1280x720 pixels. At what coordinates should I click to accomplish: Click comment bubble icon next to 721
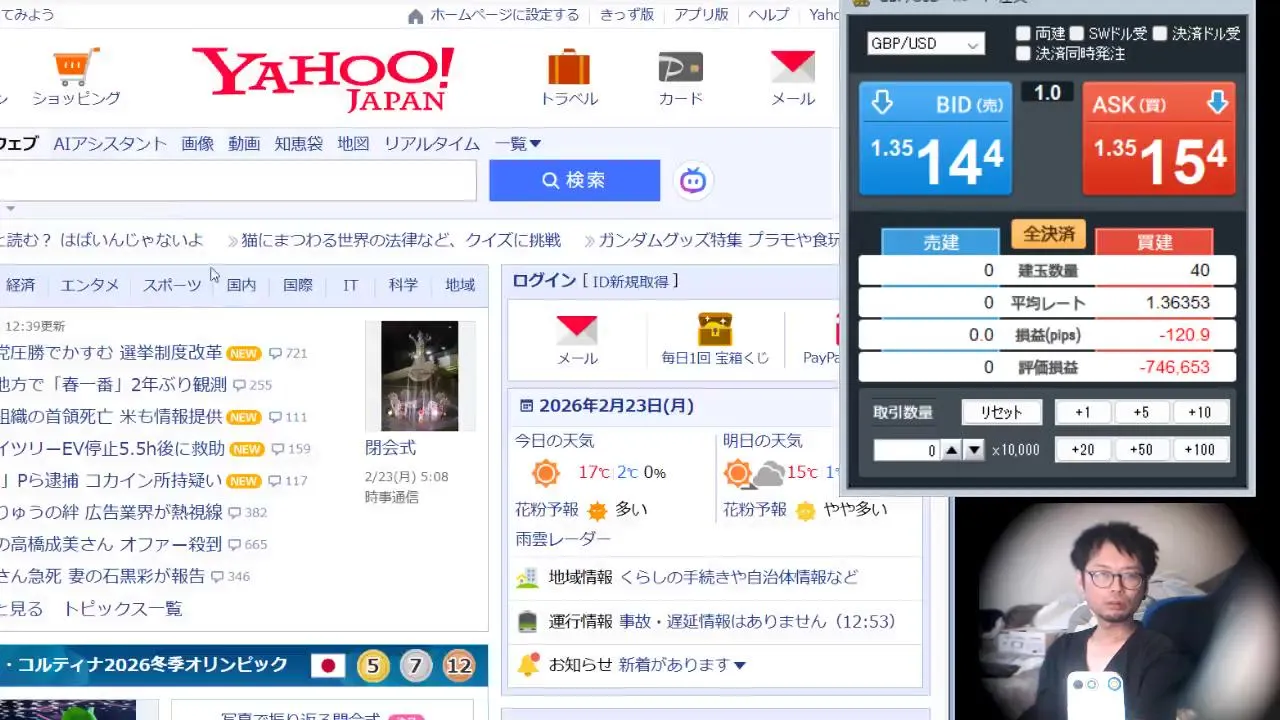coord(276,353)
